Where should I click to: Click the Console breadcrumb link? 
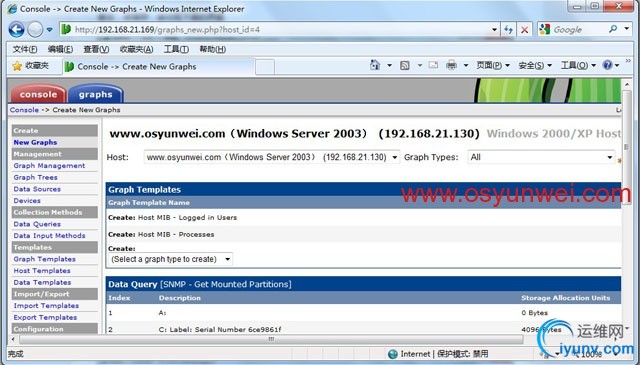coord(24,110)
